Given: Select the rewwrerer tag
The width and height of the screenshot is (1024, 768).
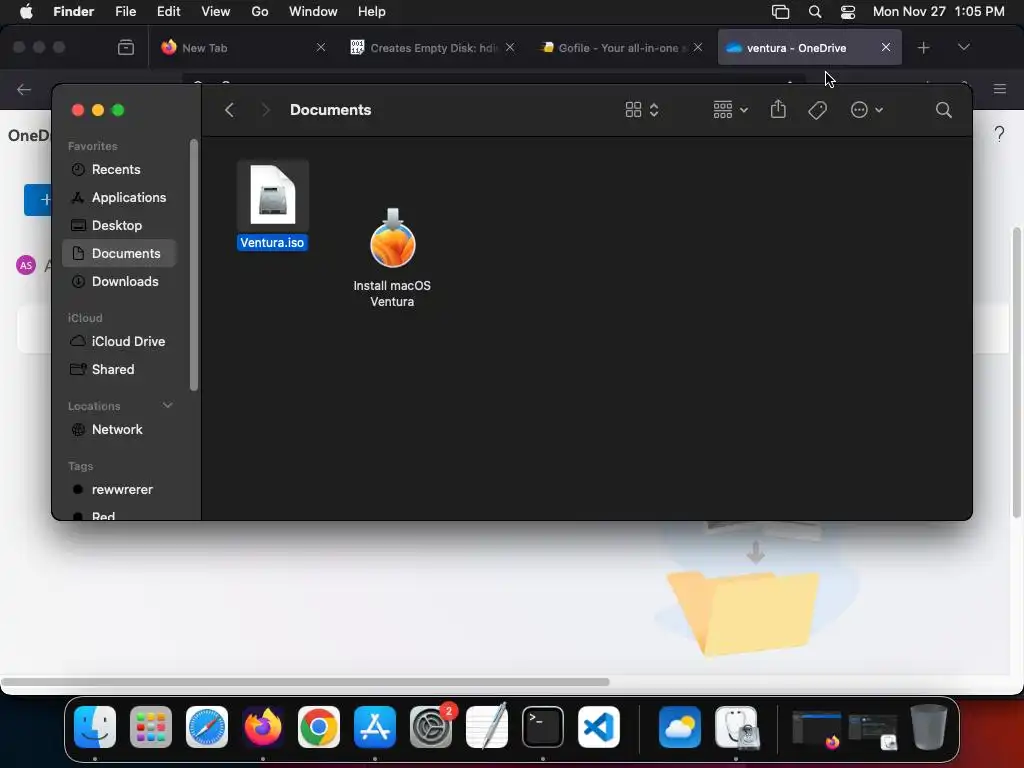Looking at the screenshot, I should click(120, 490).
